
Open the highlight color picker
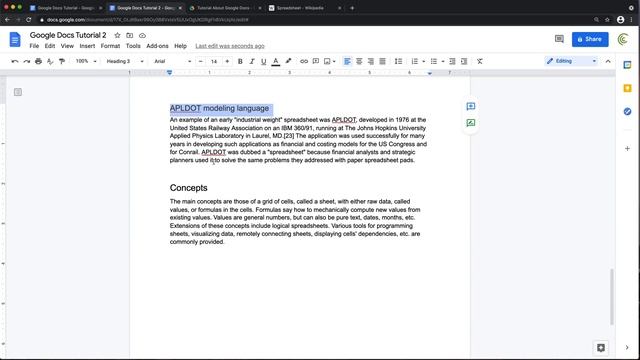[288, 61]
